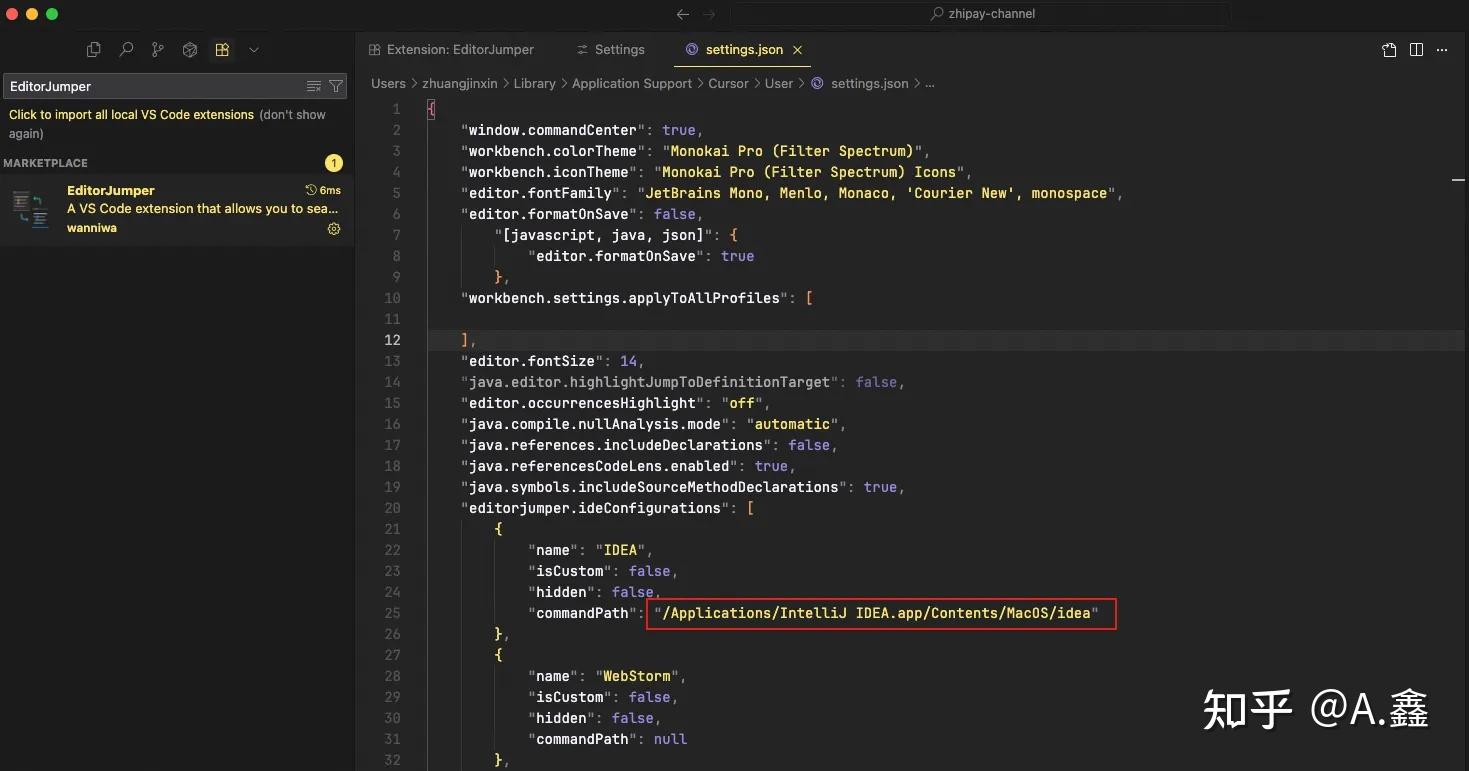1469x771 pixels.
Task: Split the editor to the right
Action: click(1416, 50)
